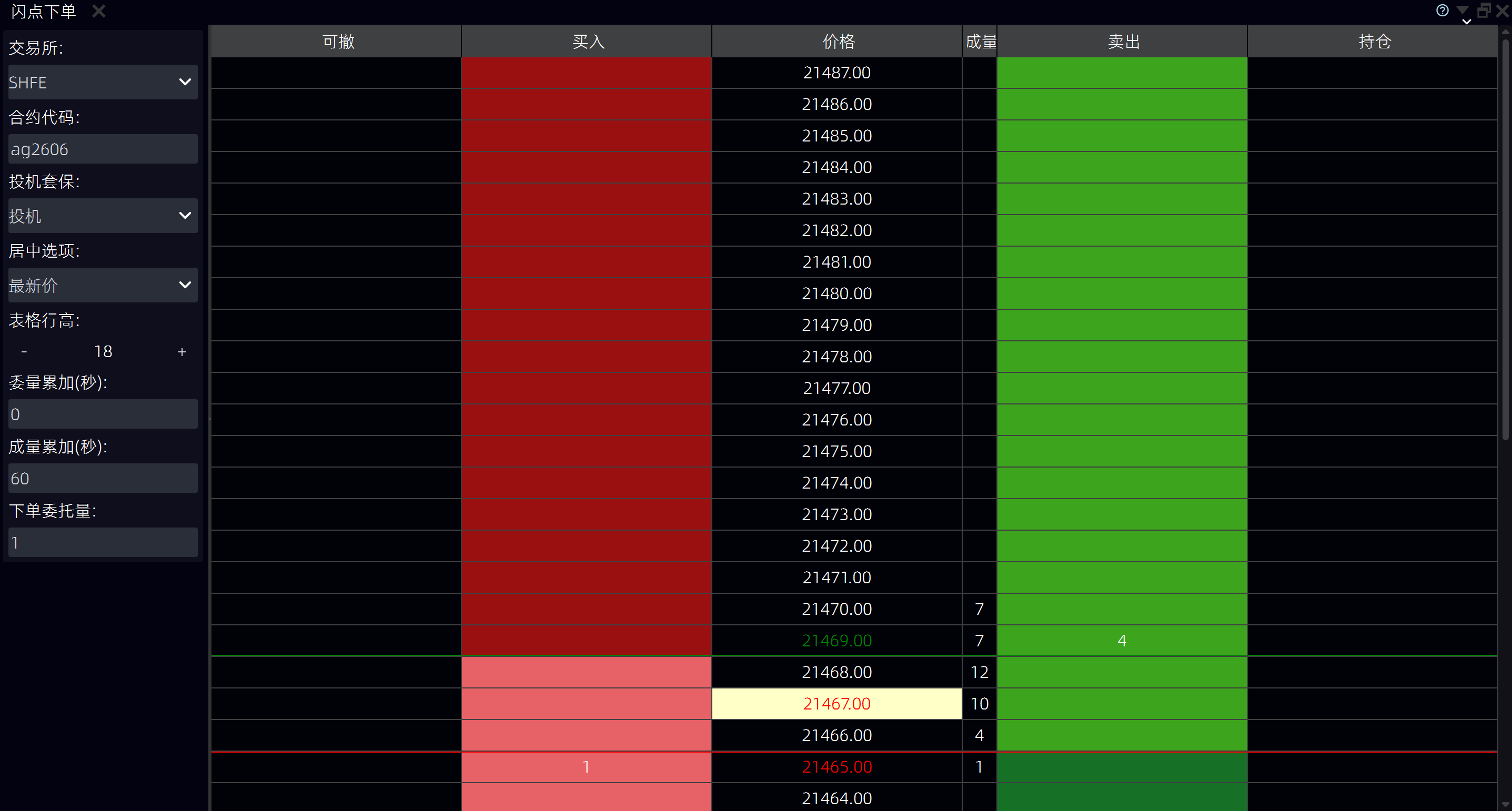Click buy cell showing 1 at 21465.00
The image size is (1512, 811).
point(586,767)
